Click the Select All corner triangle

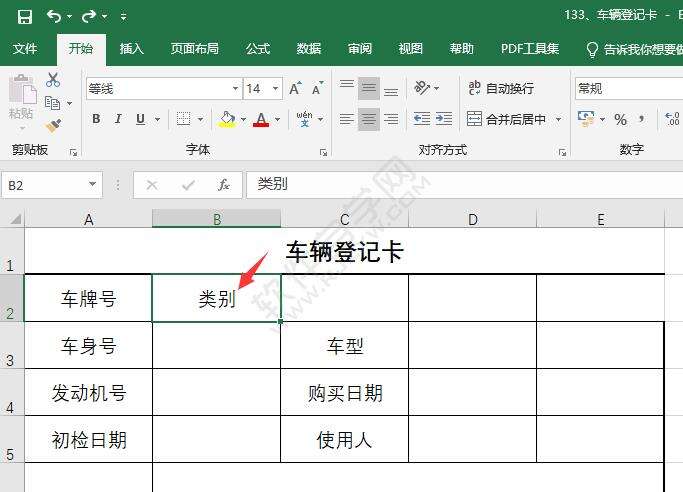point(16,218)
